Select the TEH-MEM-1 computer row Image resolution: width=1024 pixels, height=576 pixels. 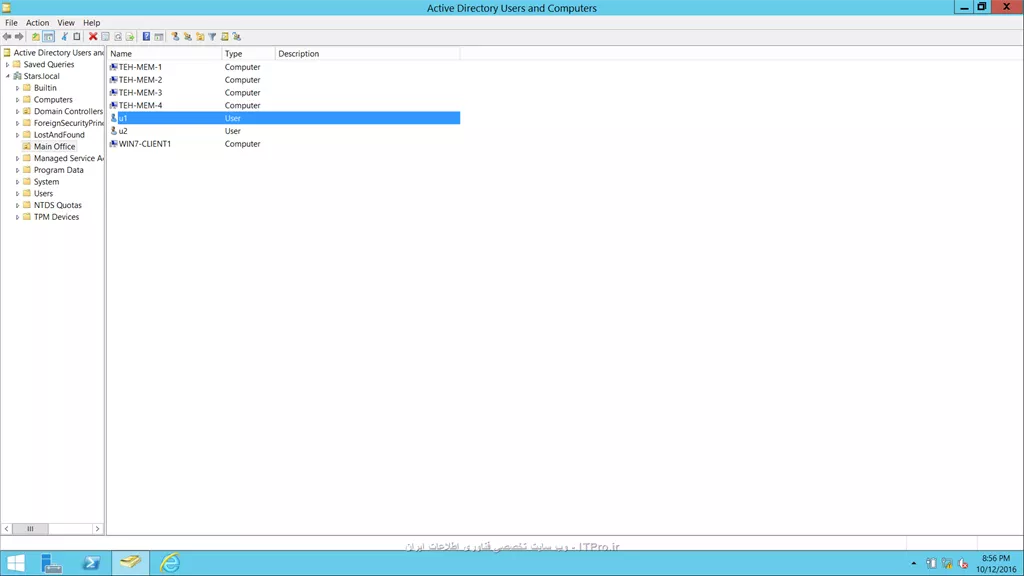[284, 67]
